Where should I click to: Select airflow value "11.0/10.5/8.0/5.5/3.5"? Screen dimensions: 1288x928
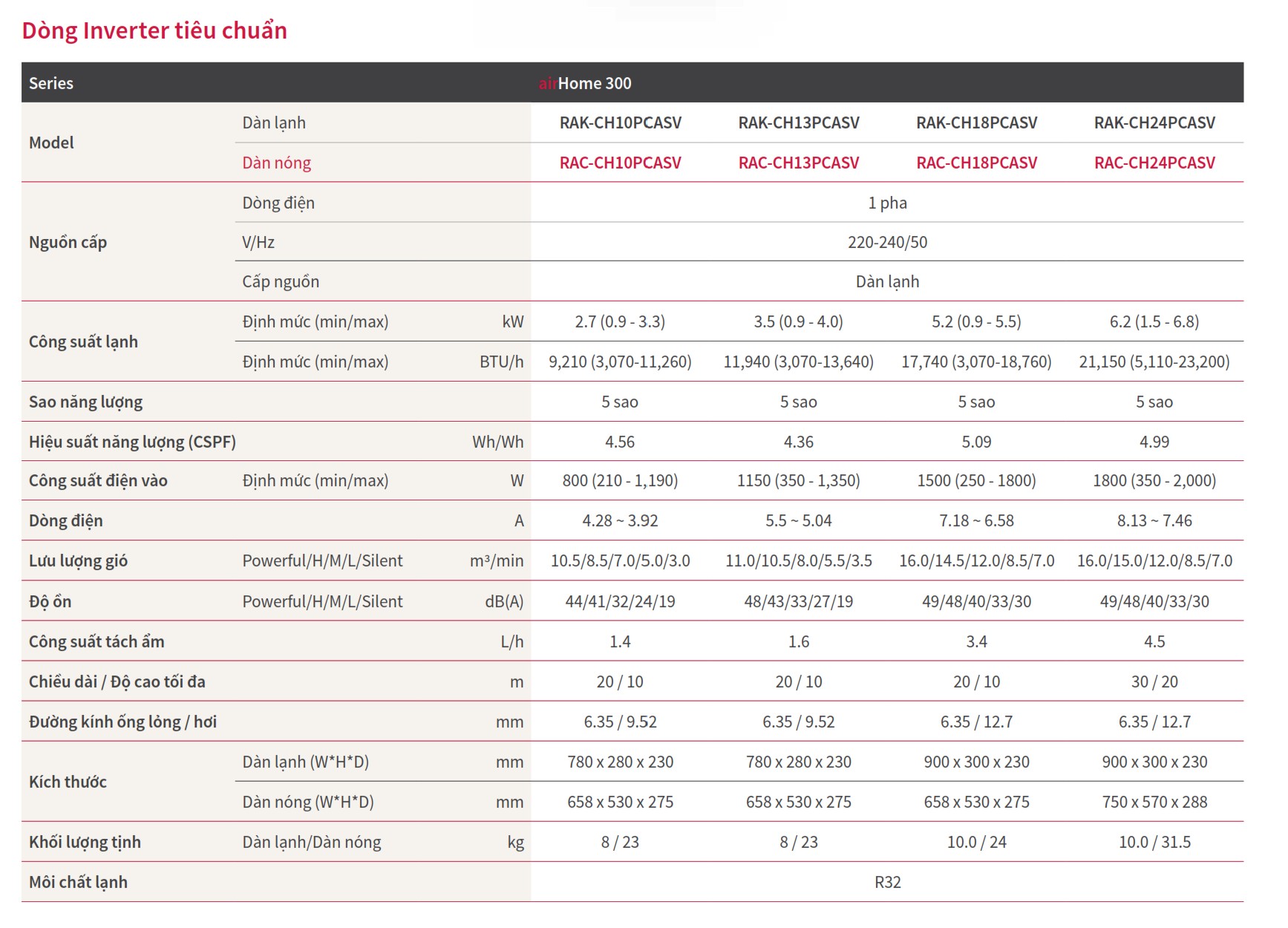click(799, 561)
